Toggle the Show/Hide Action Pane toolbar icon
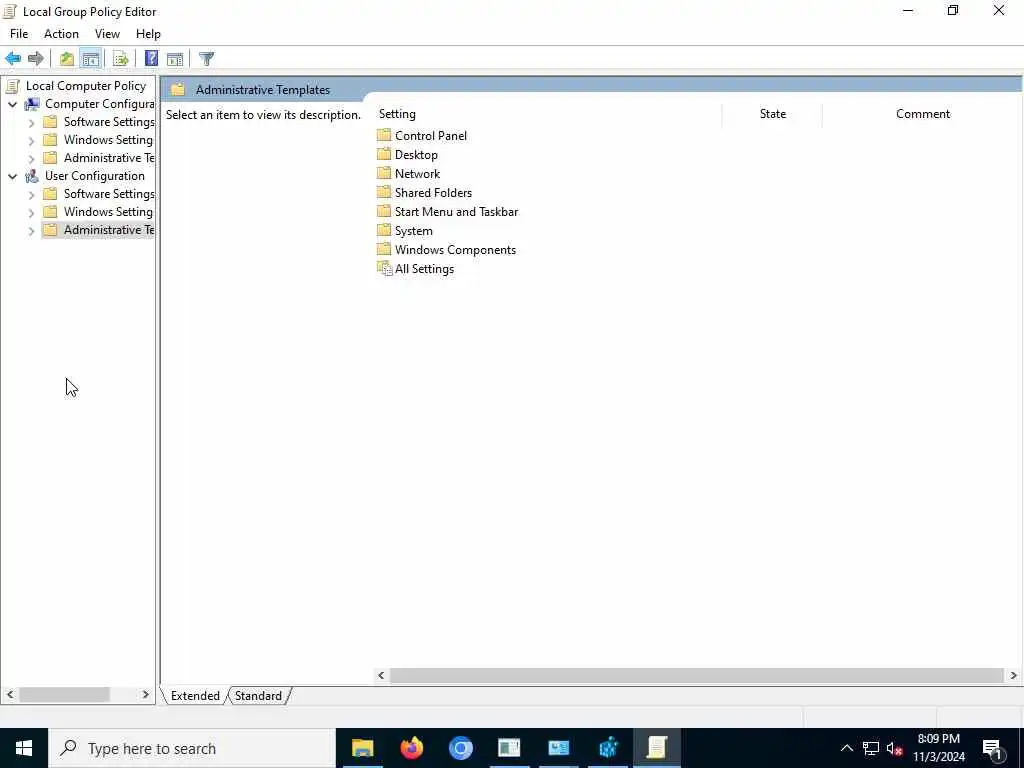 coord(175,59)
